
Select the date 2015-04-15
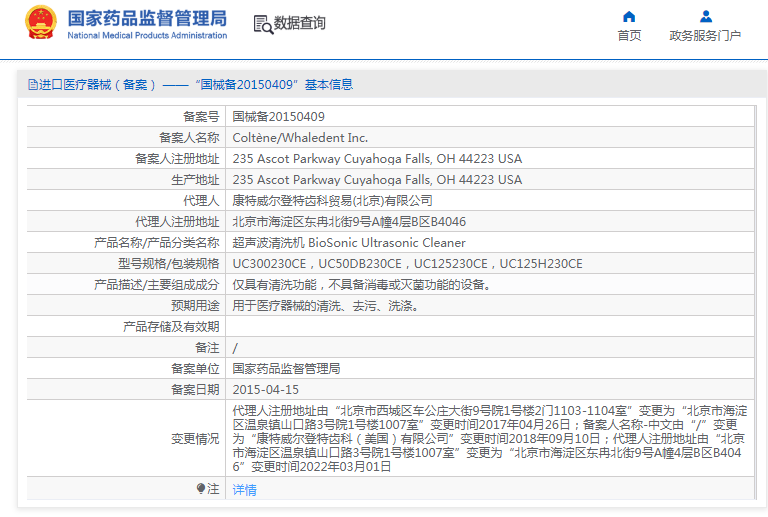coord(265,390)
